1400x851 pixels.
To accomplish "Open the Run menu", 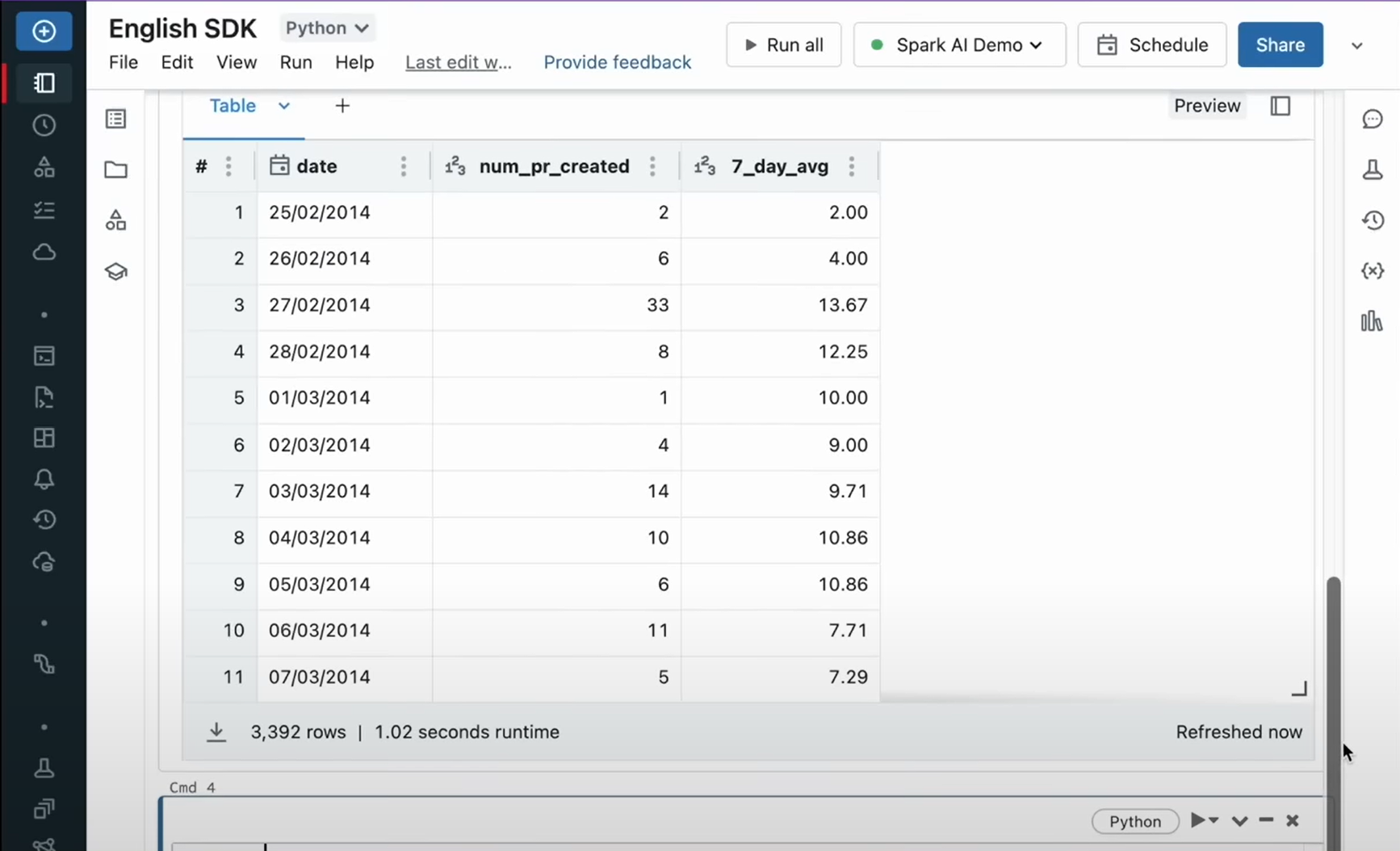I will (296, 62).
